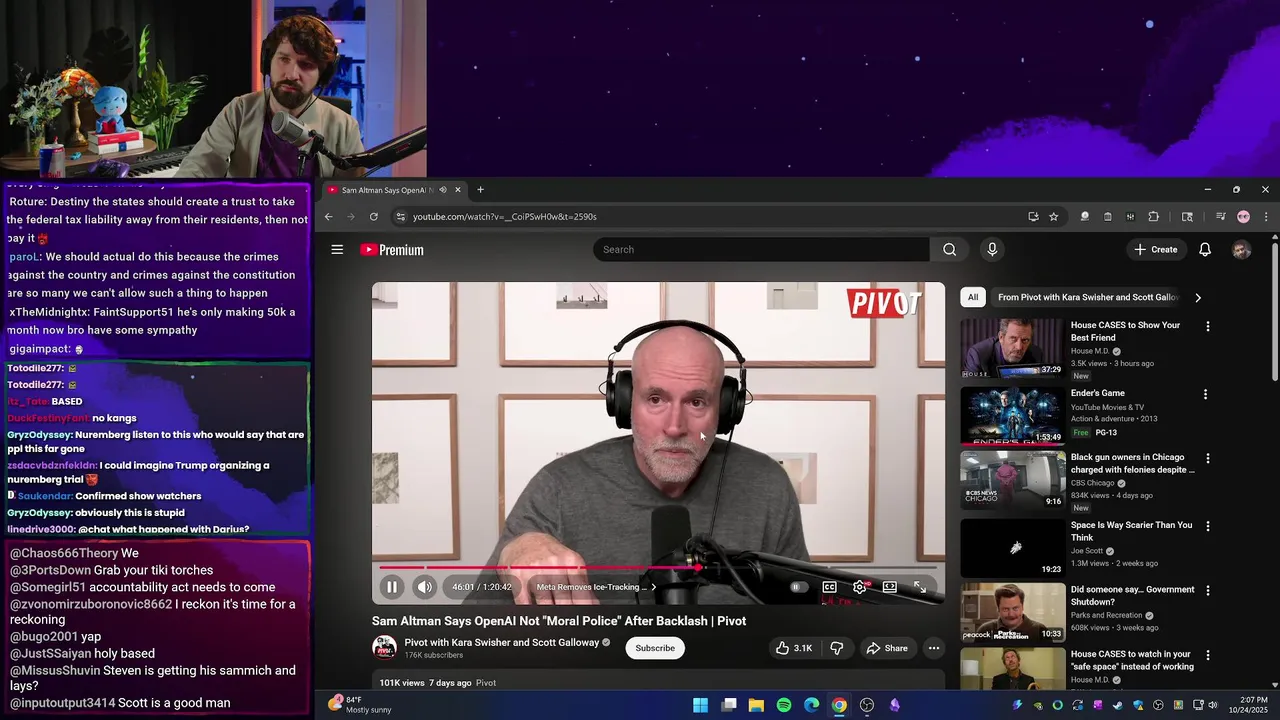Open options for 'House CASES to Show Your Best Friend'
Image resolution: width=1280 pixels, height=720 pixels.
1207,327
